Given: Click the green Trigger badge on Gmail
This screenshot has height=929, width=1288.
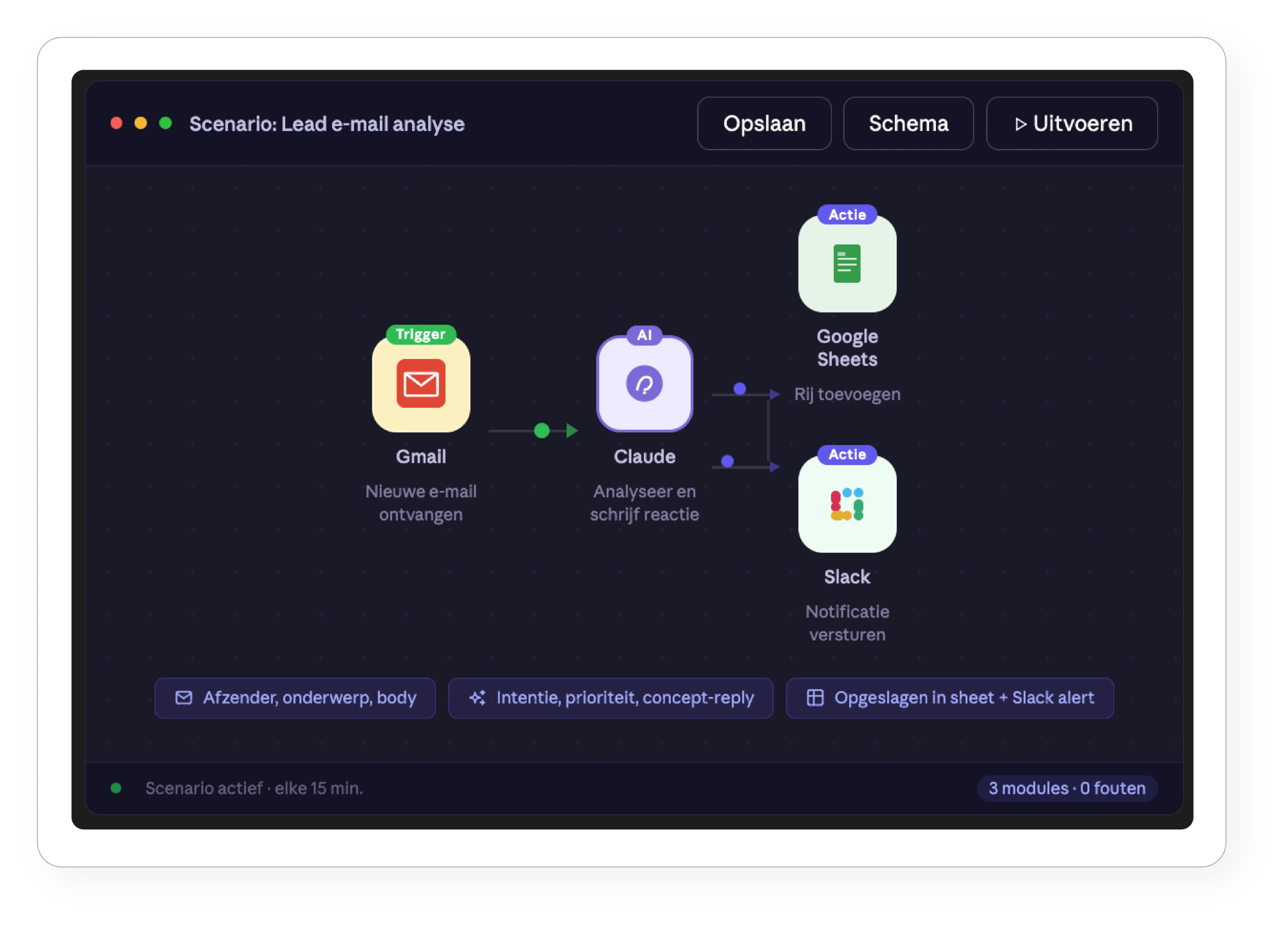Looking at the screenshot, I should [x=421, y=334].
